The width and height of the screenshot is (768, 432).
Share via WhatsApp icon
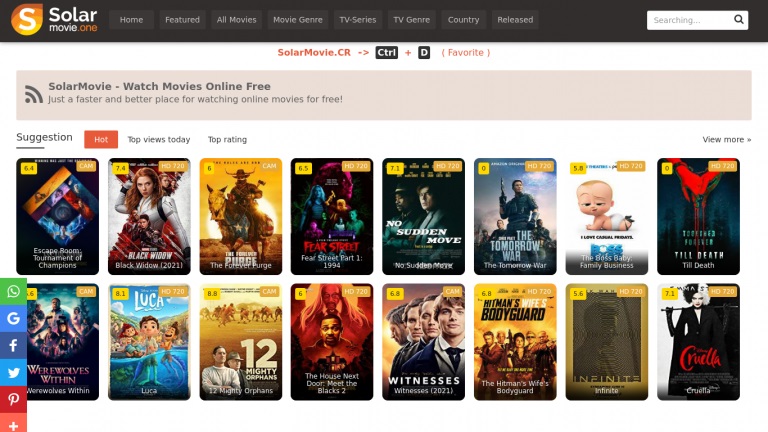click(x=13, y=291)
